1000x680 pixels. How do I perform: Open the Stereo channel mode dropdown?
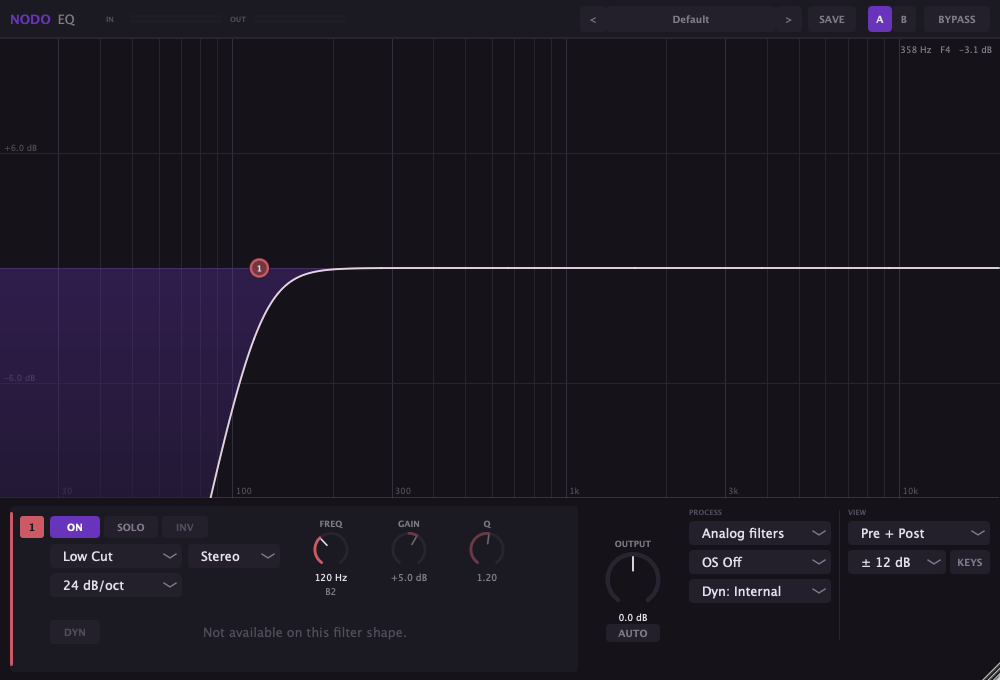tap(234, 556)
